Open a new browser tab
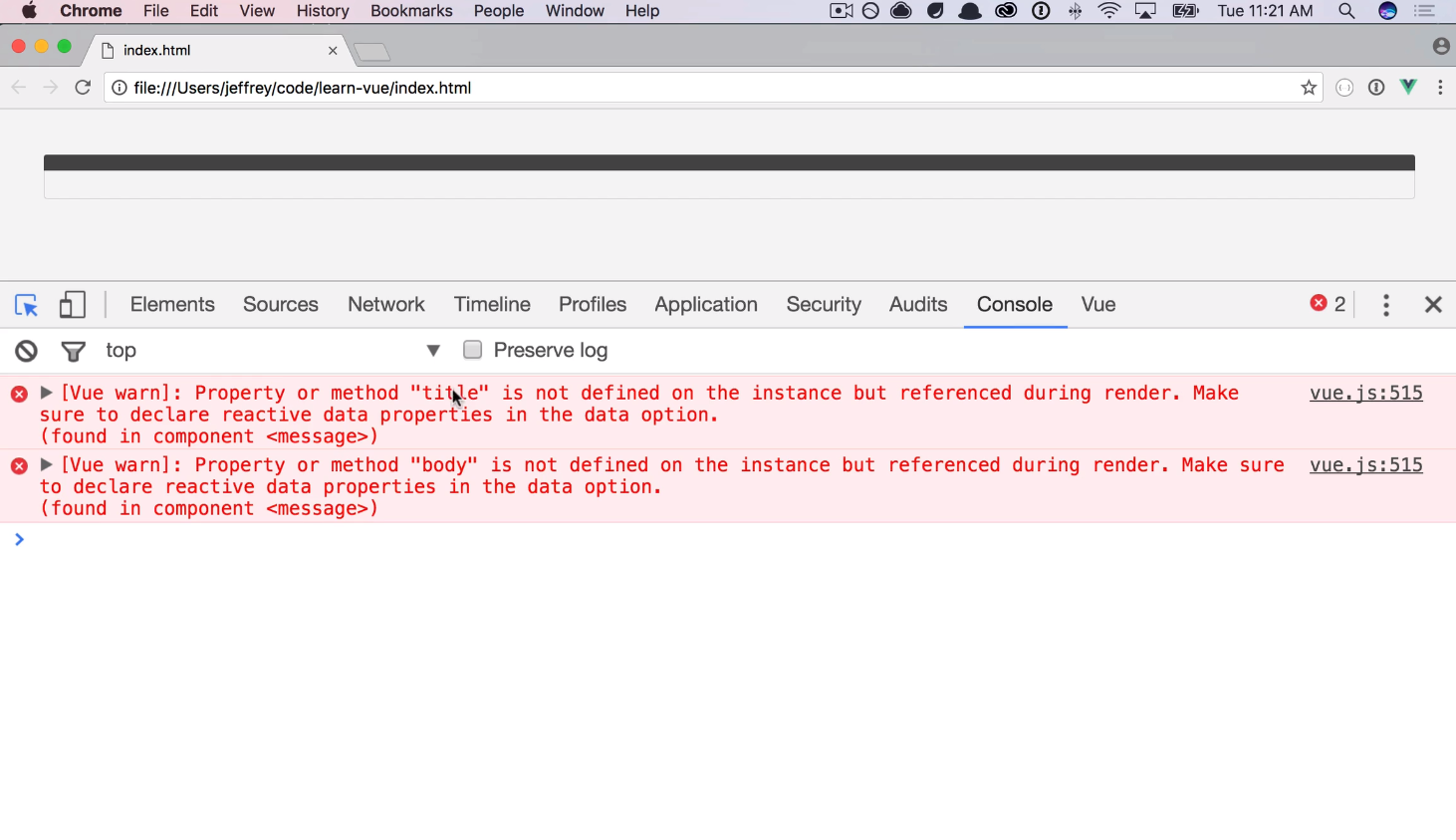The height and width of the screenshot is (840, 1456). point(371,52)
